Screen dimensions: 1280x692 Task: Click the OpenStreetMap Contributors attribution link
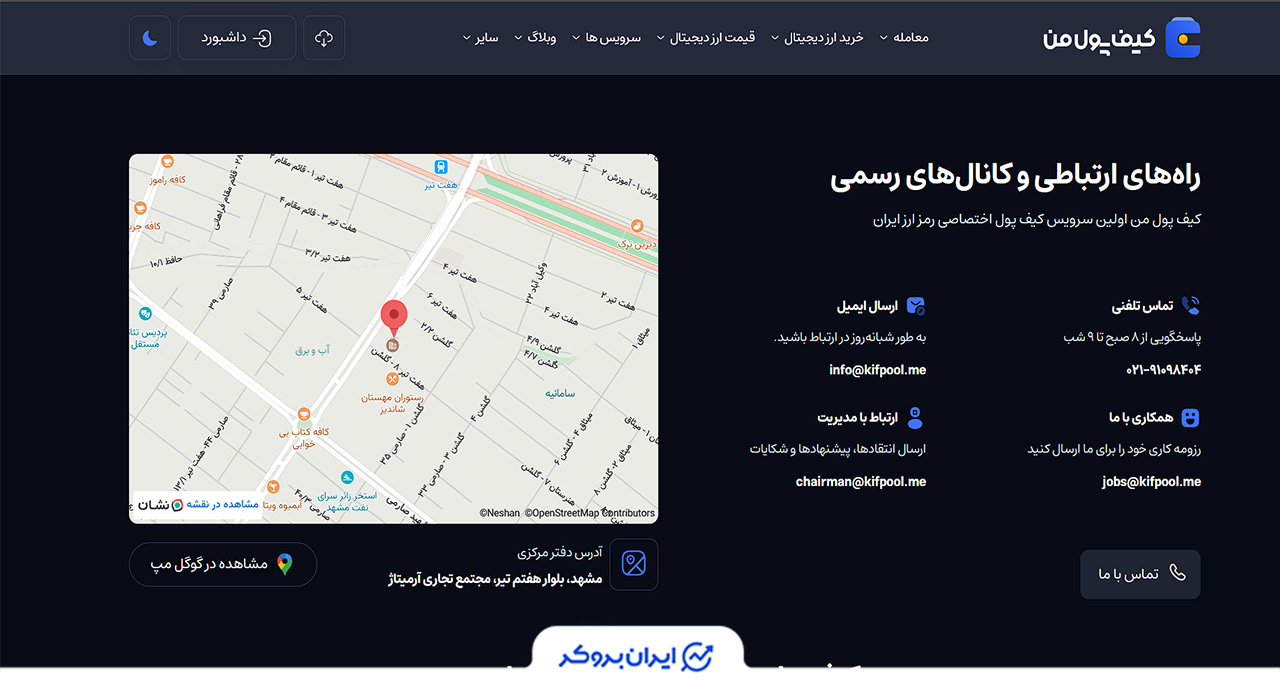tap(590, 513)
